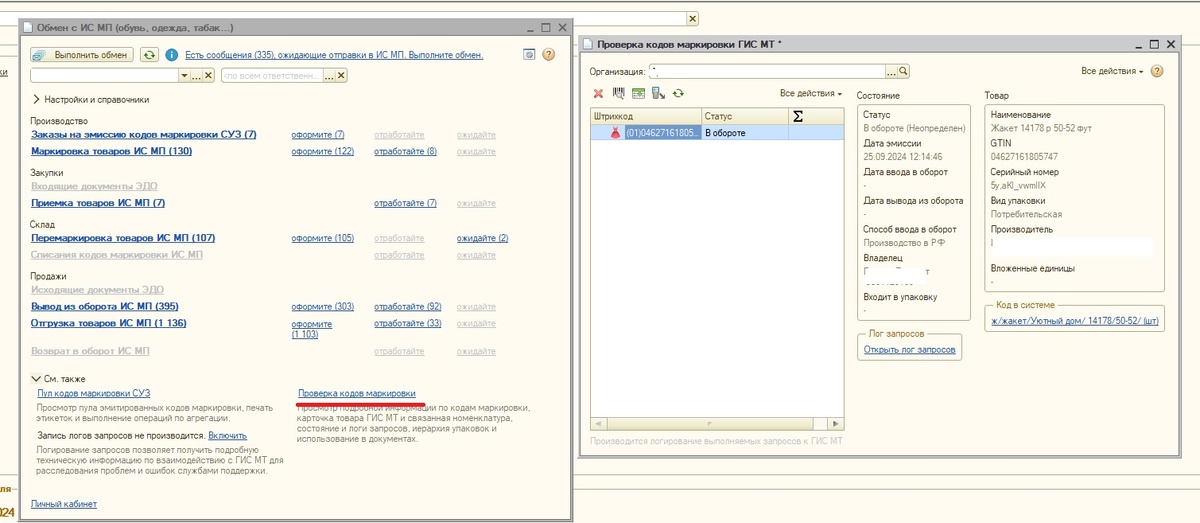Open Все действия menu near help icon
This screenshot has width=1200, height=523.
[x=1112, y=71]
